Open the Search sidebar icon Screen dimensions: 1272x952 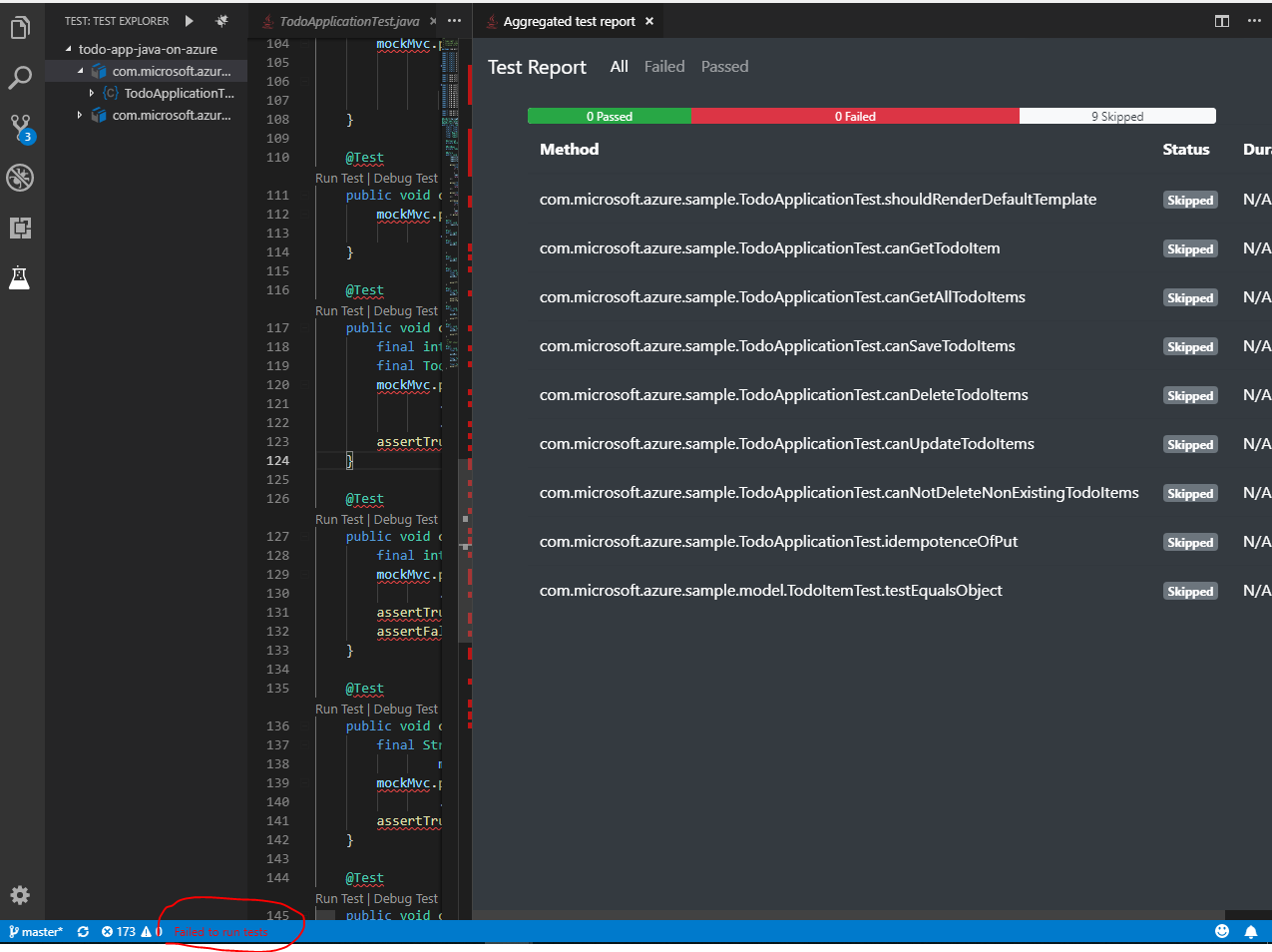[19, 78]
